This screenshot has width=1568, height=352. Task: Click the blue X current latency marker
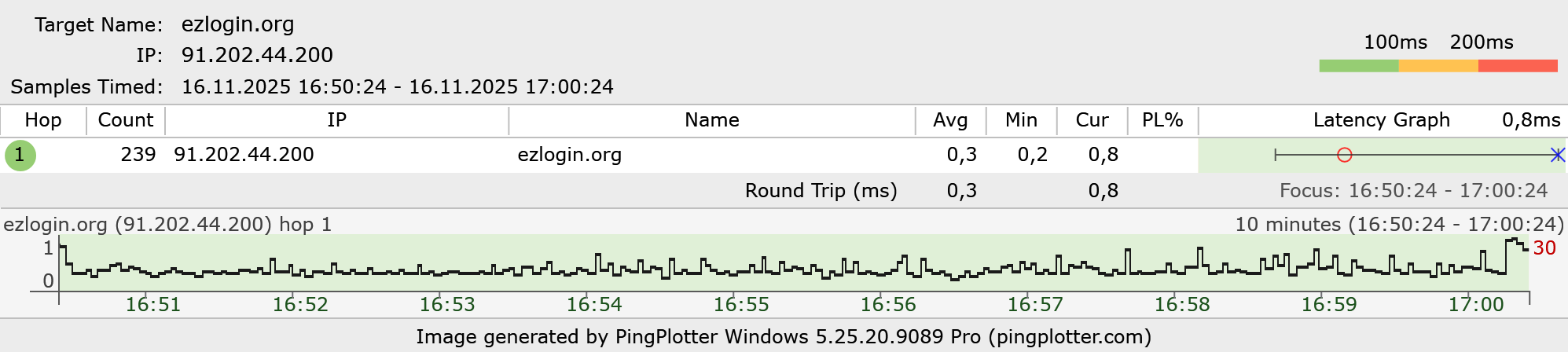(x=1558, y=155)
